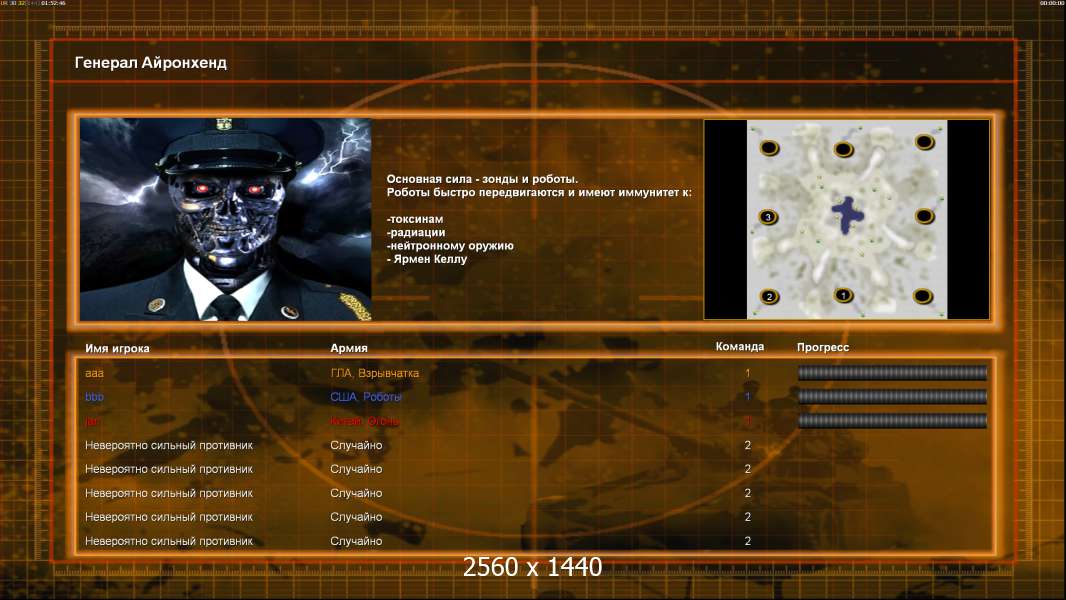The image size is (1066, 600).
Task: Pick the empty start spot in the map's bottom-right corner
Action: (x=923, y=296)
